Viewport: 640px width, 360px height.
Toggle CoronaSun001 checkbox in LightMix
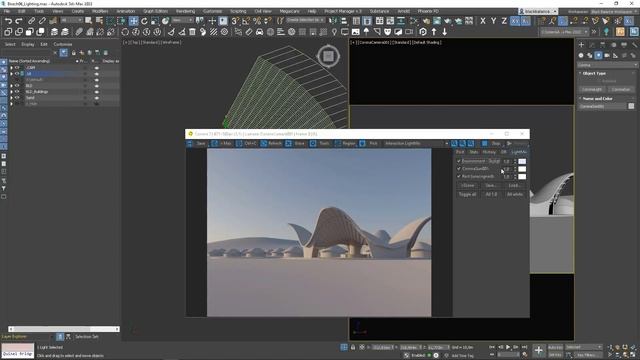(459, 169)
